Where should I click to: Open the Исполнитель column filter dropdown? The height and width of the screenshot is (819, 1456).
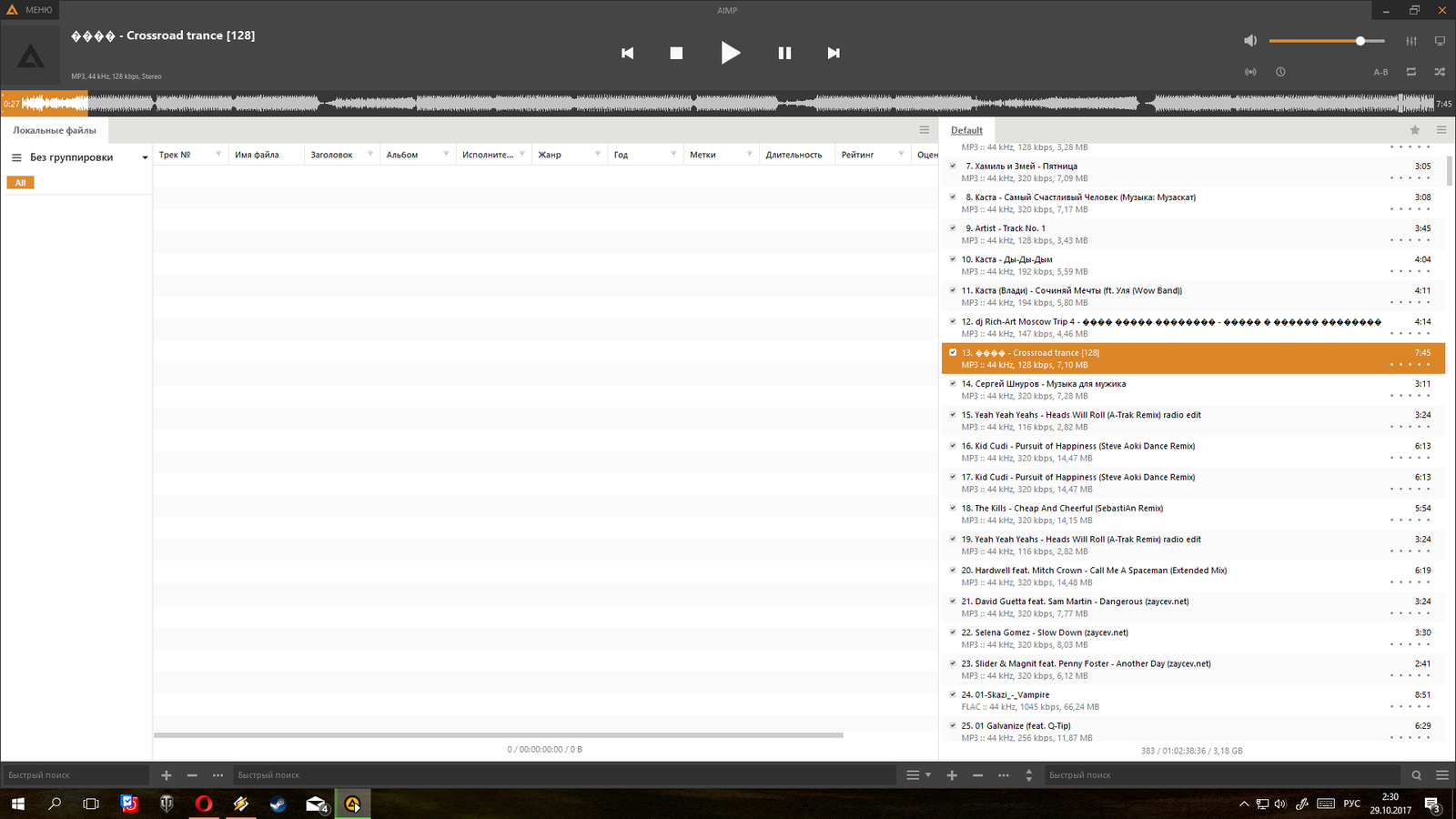coord(522,155)
